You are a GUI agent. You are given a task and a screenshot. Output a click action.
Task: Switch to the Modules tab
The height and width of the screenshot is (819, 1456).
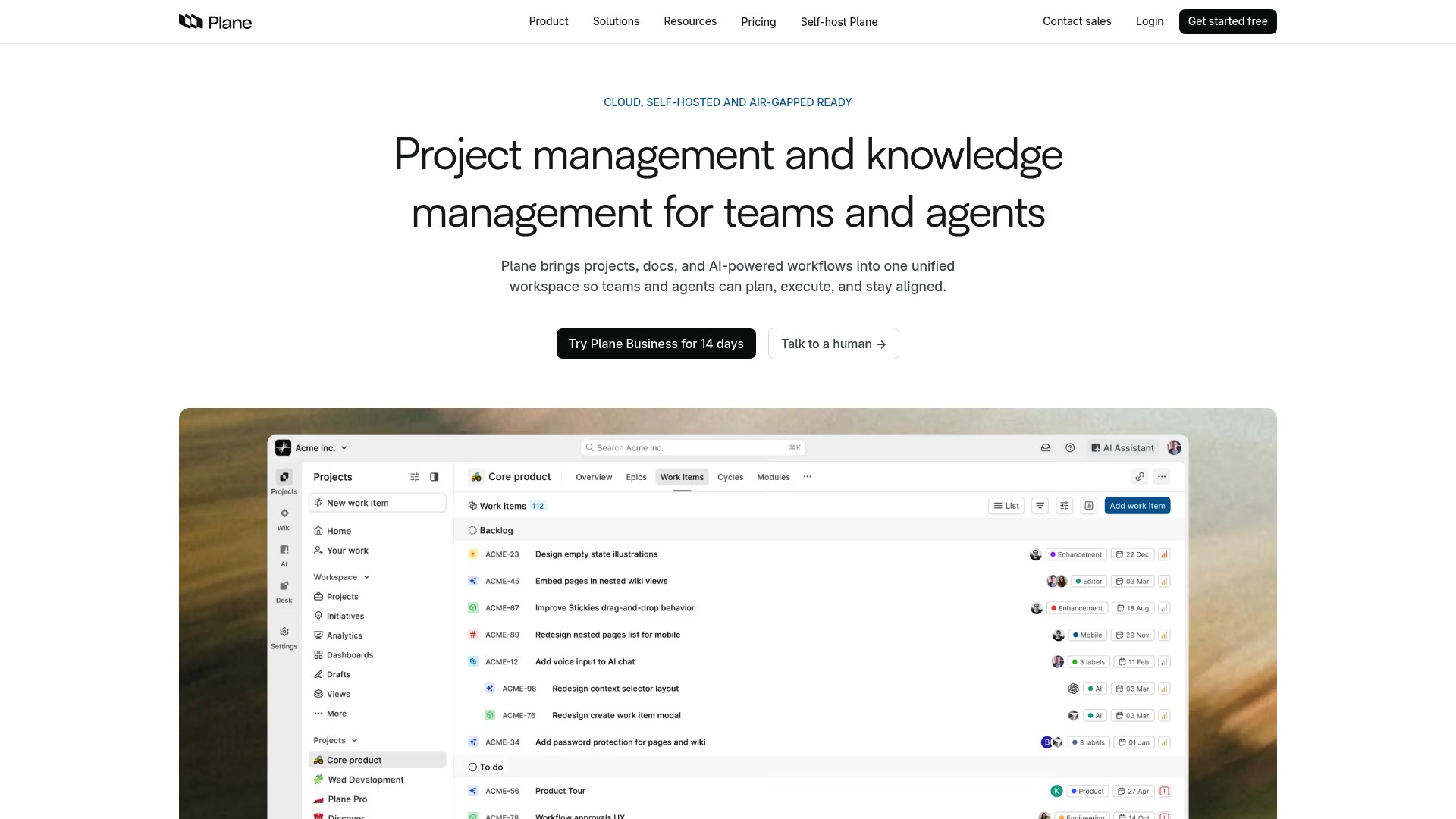coord(773,477)
